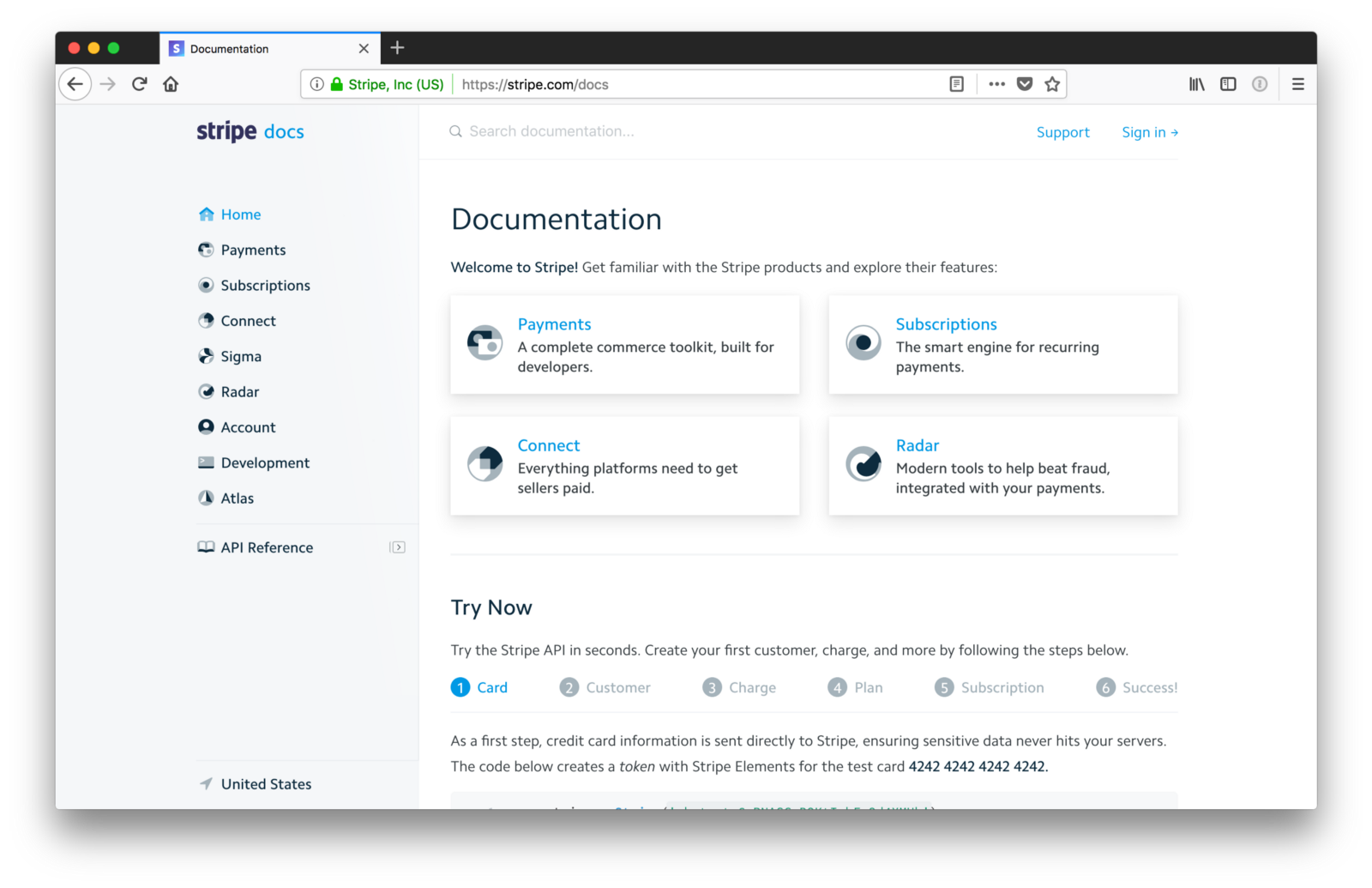The width and height of the screenshot is (1372, 888).
Task: Open a new browser tab
Action: [397, 48]
